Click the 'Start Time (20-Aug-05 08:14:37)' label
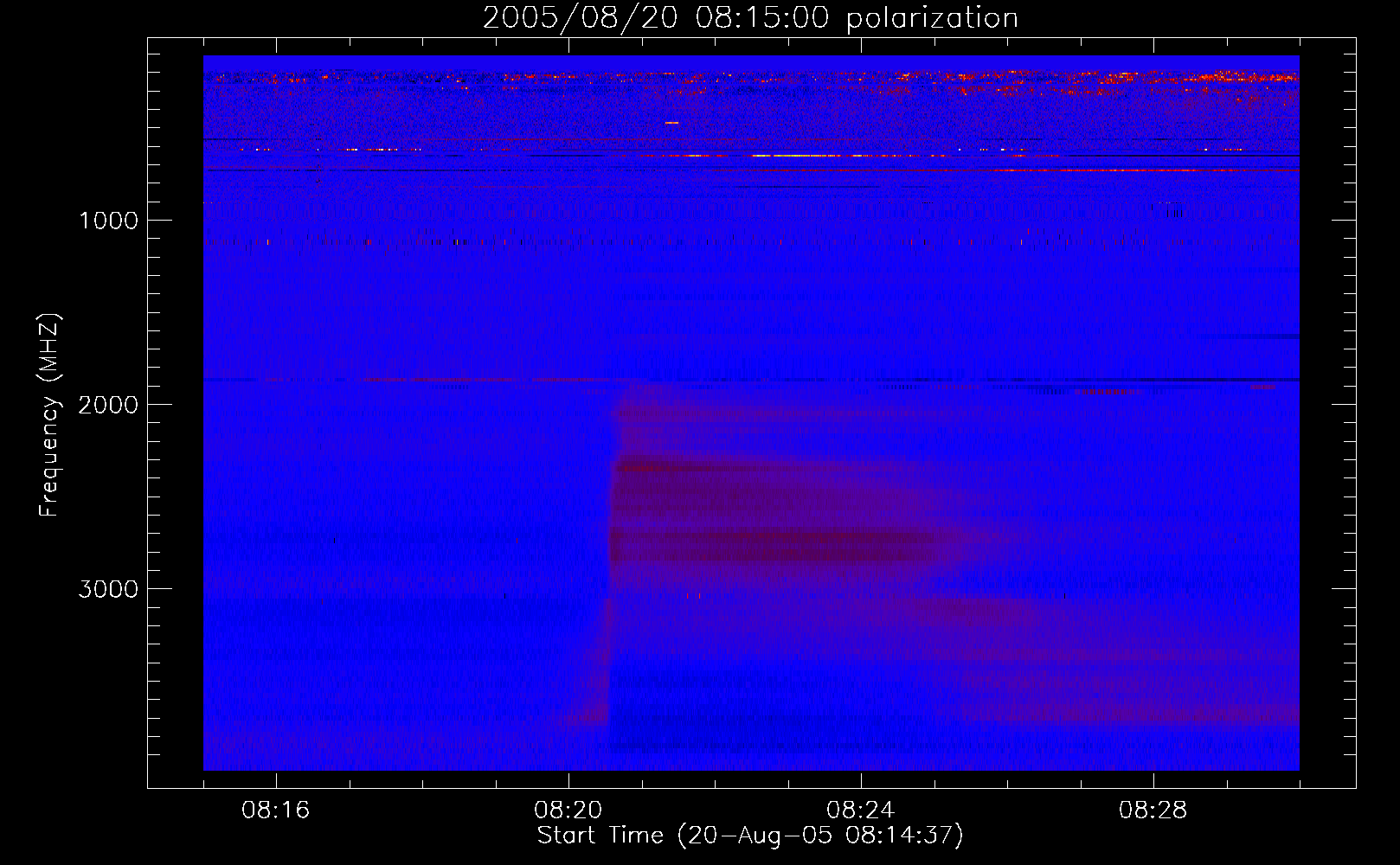1400x865 pixels. [x=750, y=836]
